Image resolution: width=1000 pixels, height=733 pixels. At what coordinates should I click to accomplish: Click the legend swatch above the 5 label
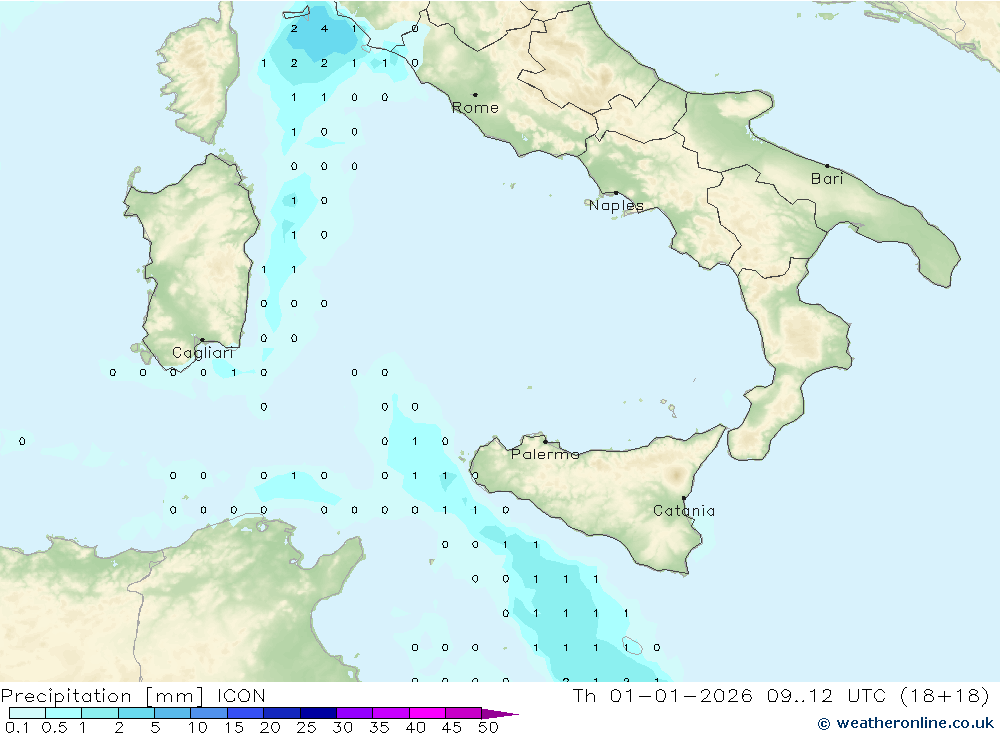tap(172, 713)
